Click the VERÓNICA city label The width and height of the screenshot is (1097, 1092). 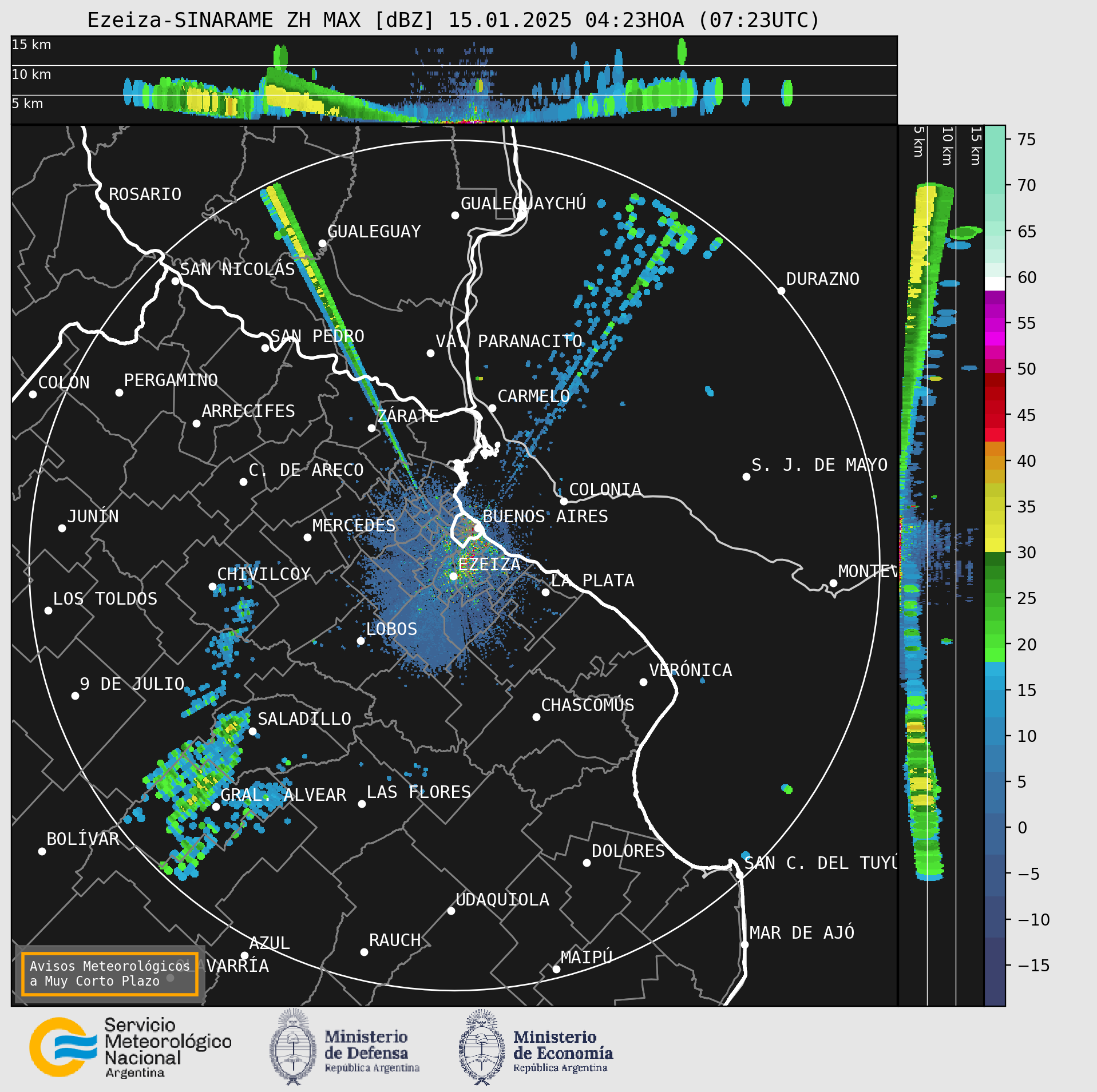(x=690, y=670)
